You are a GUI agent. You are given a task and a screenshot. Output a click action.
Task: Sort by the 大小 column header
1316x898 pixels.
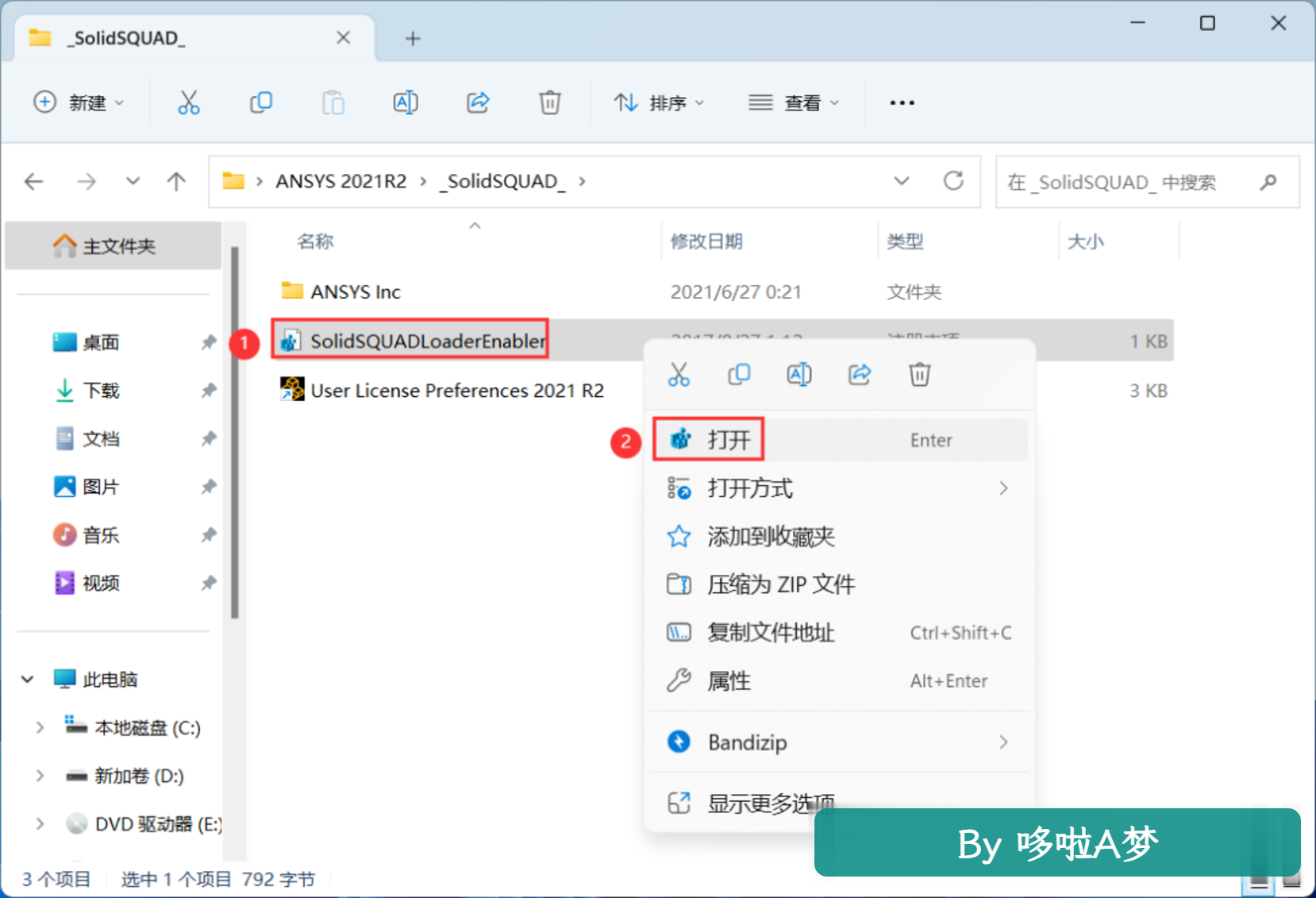(x=1086, y=241)
